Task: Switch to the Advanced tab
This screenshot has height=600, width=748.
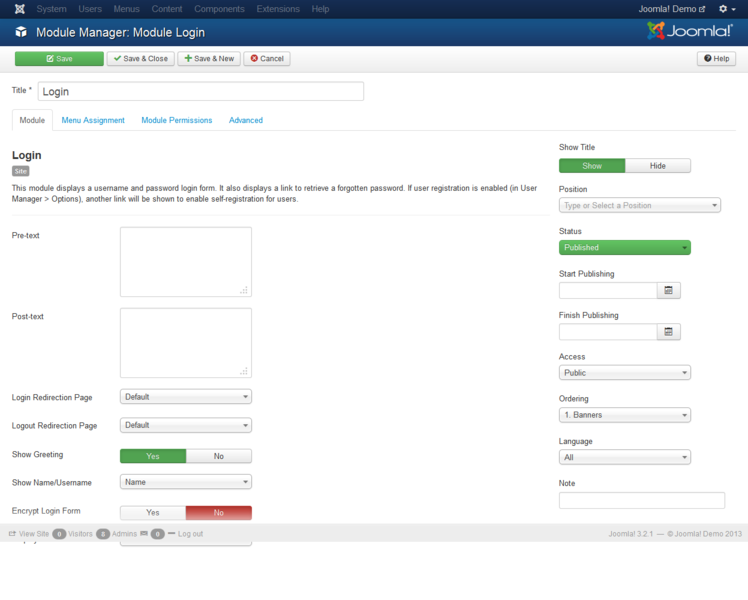Action: click(246, 120)
